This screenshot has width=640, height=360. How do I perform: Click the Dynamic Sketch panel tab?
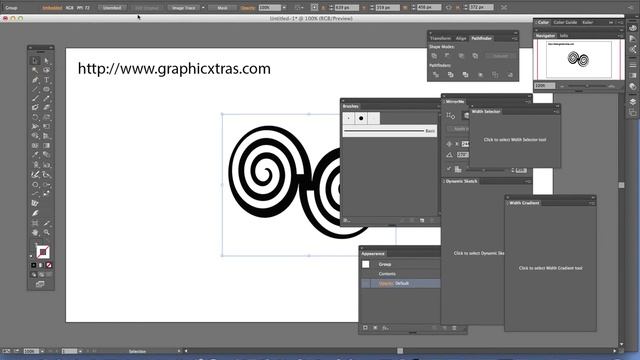(462, 181)
